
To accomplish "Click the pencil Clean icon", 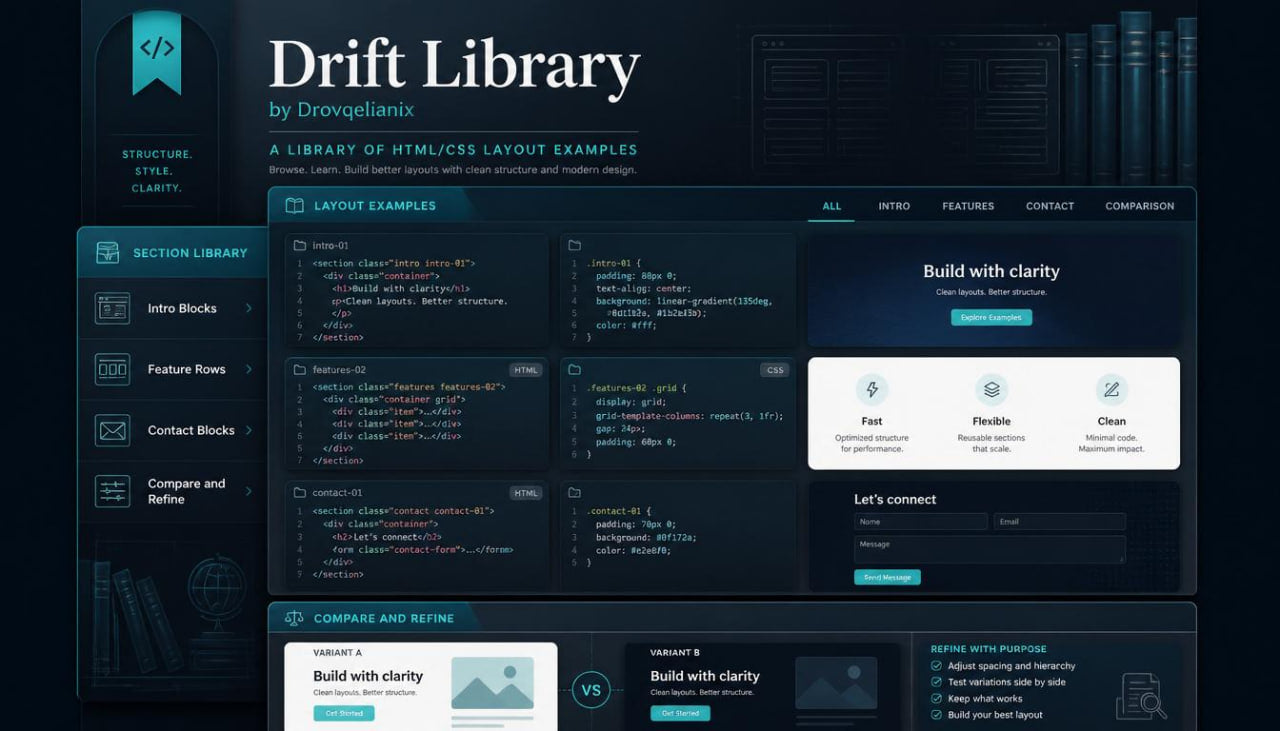I will [1111, 389].
